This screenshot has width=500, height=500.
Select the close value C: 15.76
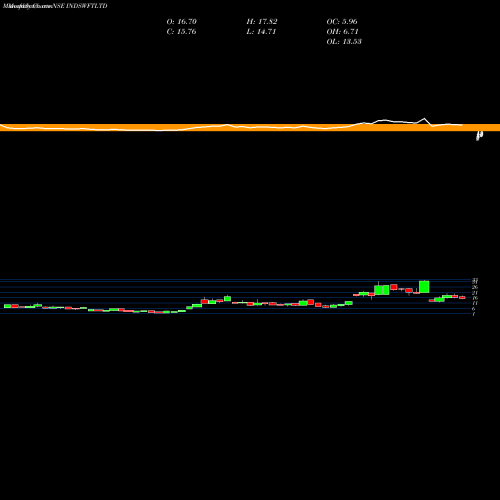click(182, 32)
